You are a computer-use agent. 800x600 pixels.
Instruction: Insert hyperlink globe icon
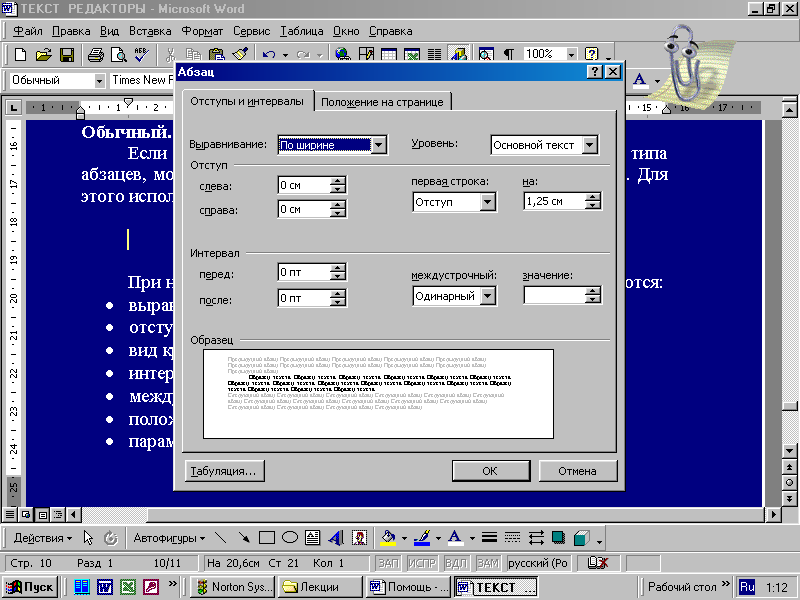coord(343,54)
